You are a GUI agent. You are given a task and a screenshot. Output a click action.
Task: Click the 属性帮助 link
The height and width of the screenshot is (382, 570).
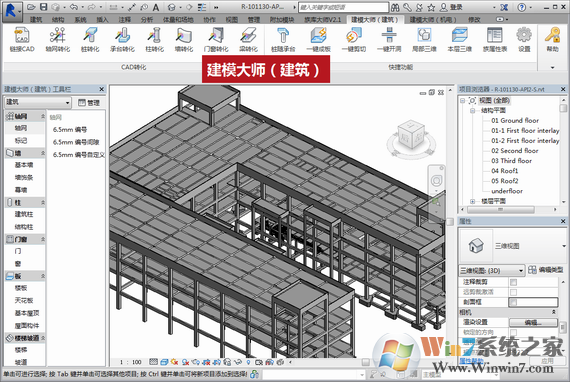tap(471, 361)
